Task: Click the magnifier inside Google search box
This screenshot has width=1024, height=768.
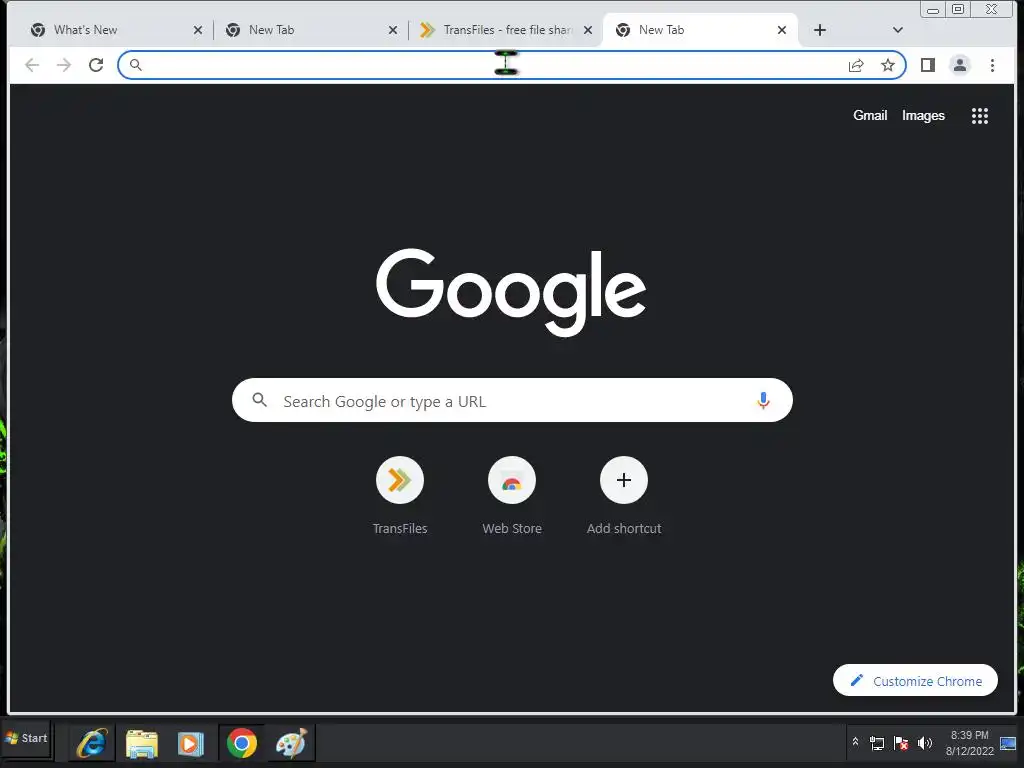Action: [x=259, y=400]
